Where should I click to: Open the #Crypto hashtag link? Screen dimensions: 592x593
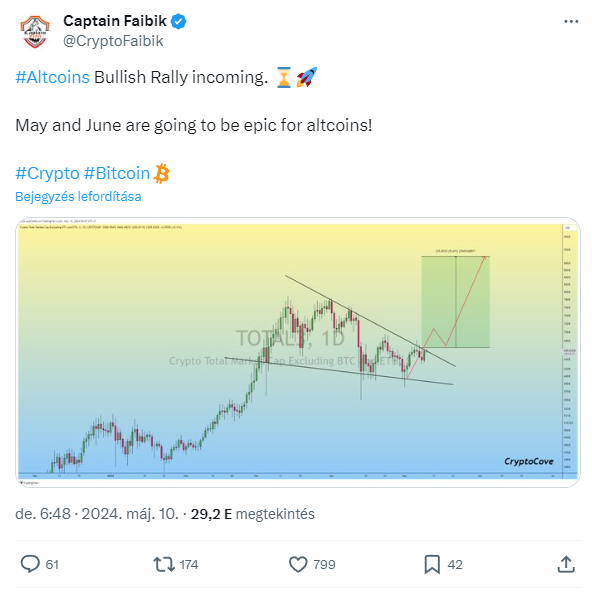tap(47, 173)
